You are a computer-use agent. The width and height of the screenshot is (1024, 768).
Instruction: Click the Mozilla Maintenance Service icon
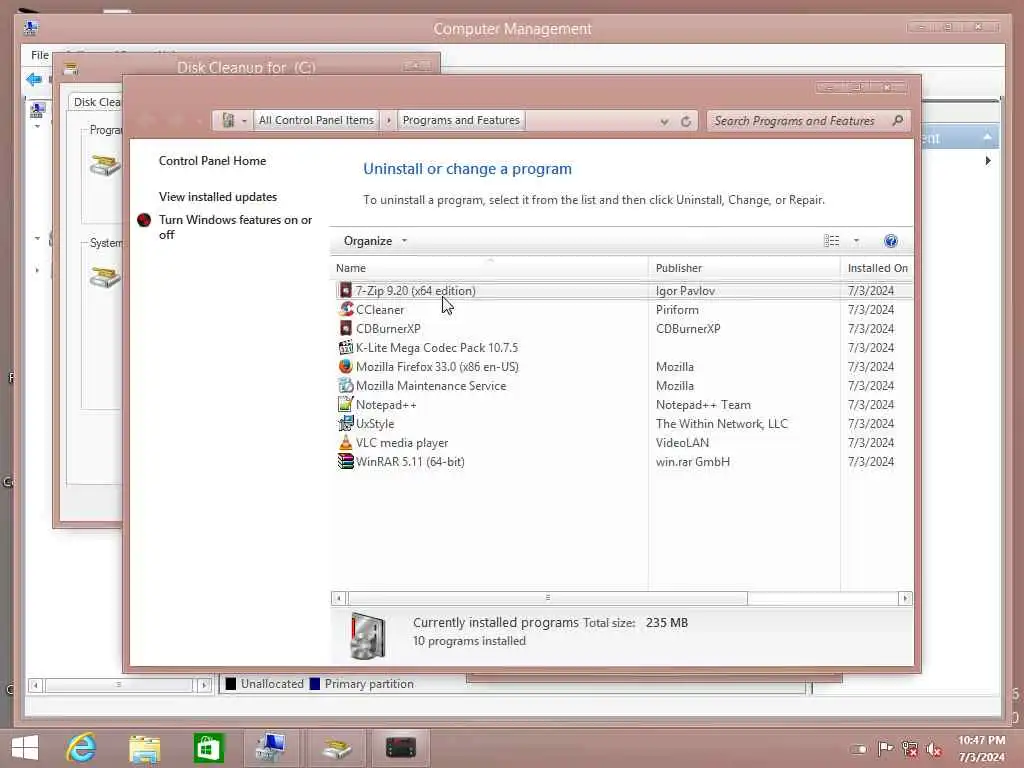[x=345, y=385]
